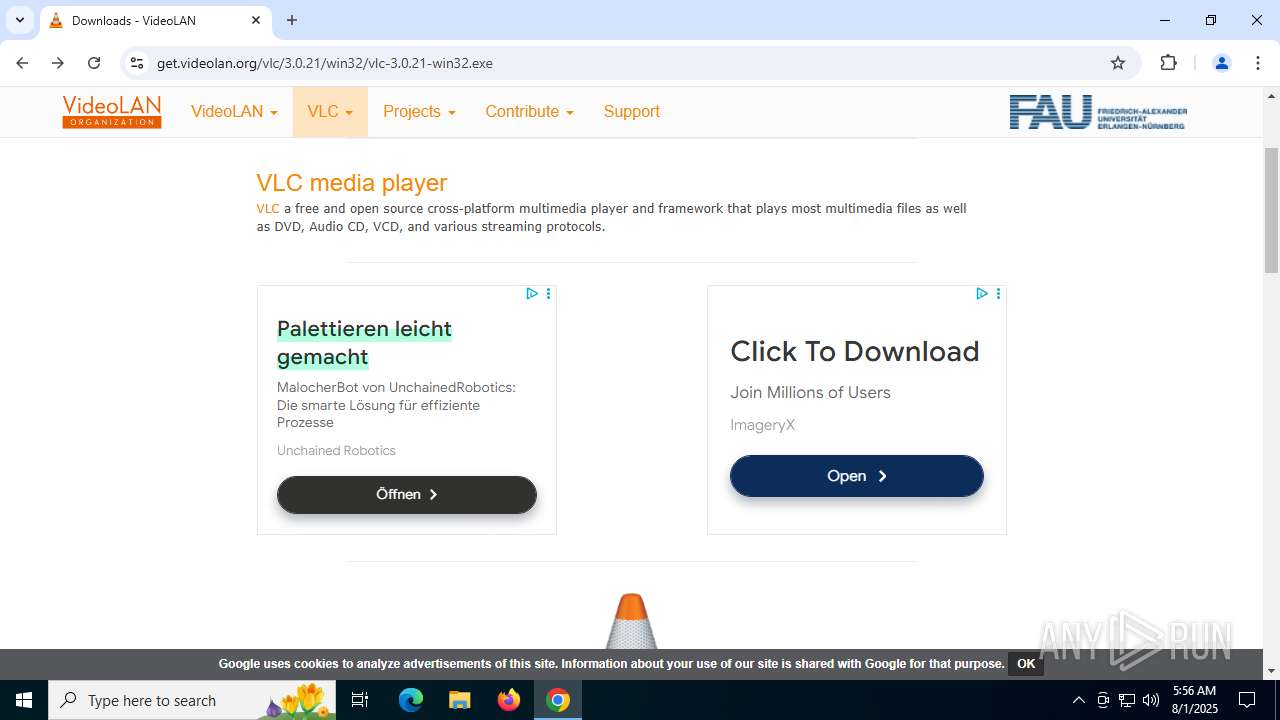Click the taskbar search box
Screen dimensions: 1280x720
[x=192, y=700]
